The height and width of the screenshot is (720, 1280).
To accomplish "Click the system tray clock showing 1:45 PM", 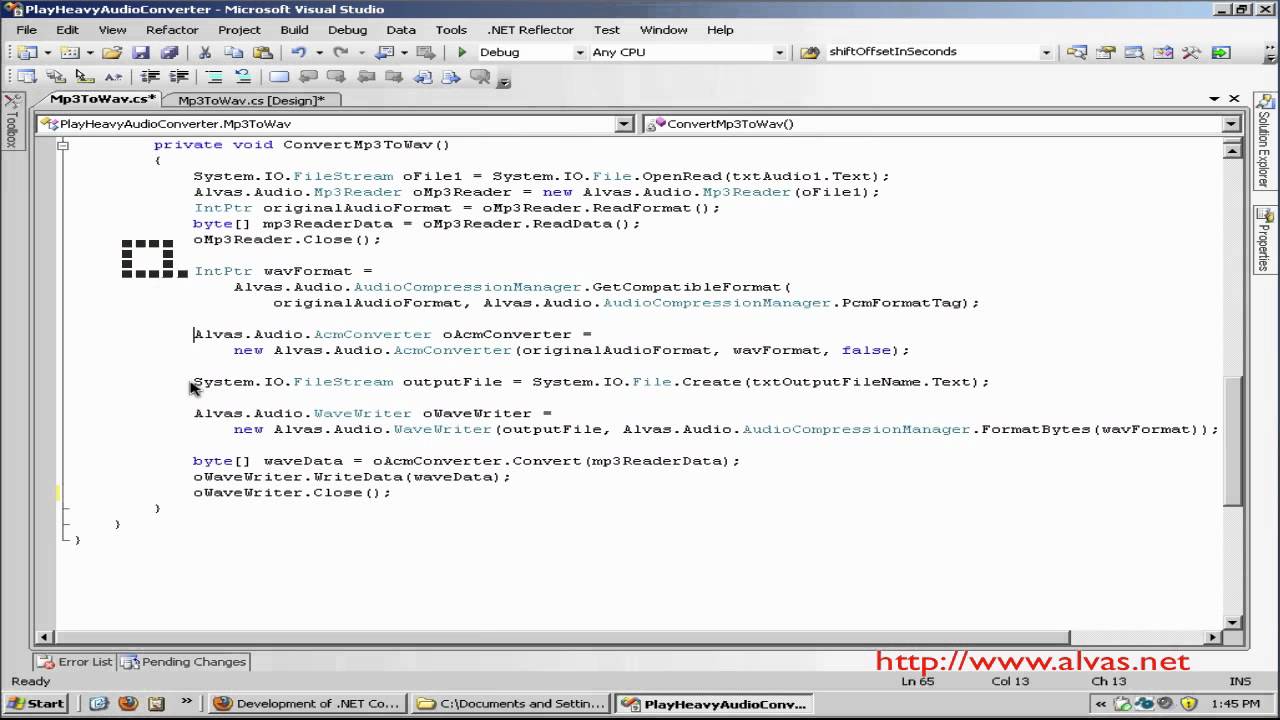I will point(1235,703).
